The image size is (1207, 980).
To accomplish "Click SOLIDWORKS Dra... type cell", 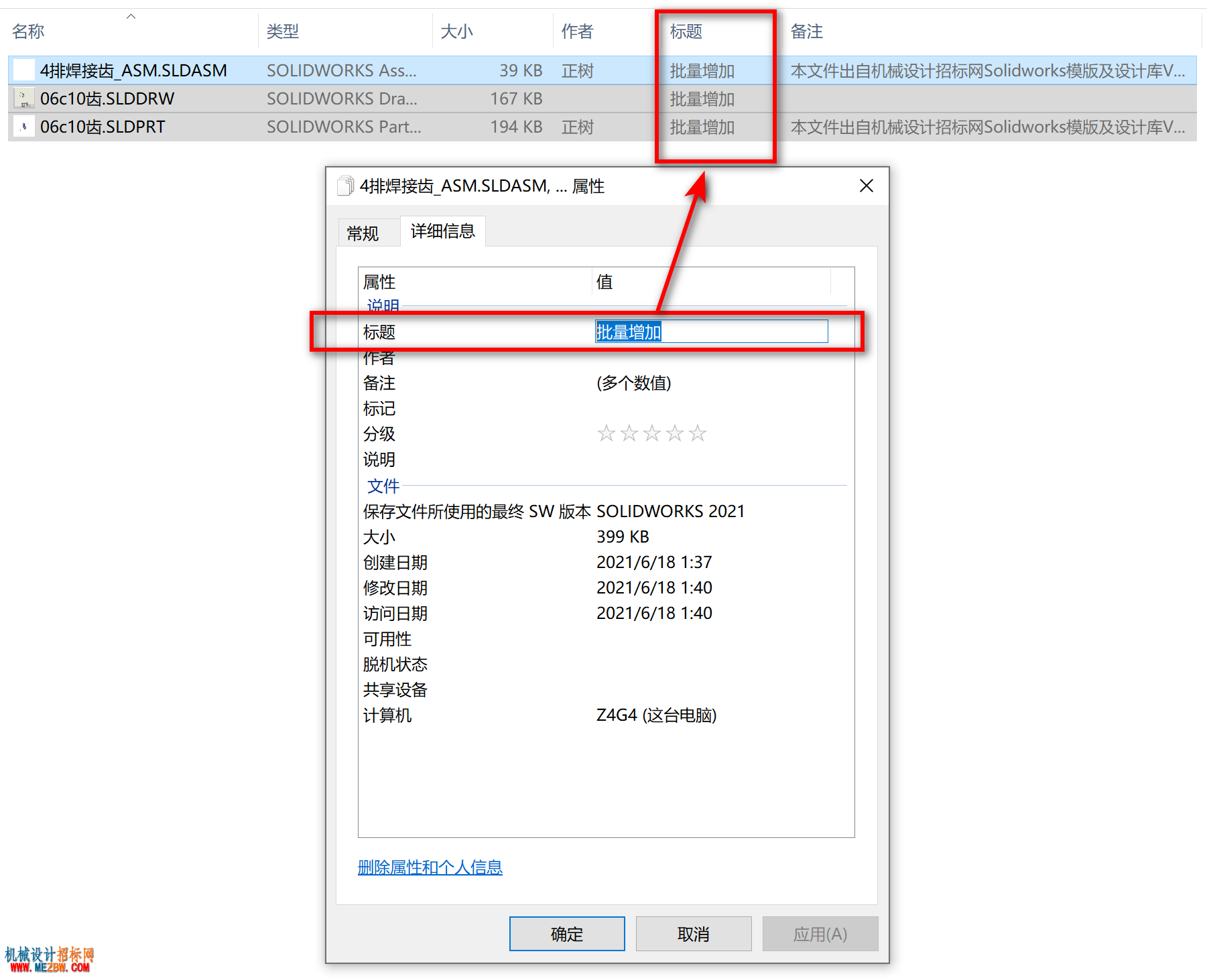I will [x=342, y=98].
